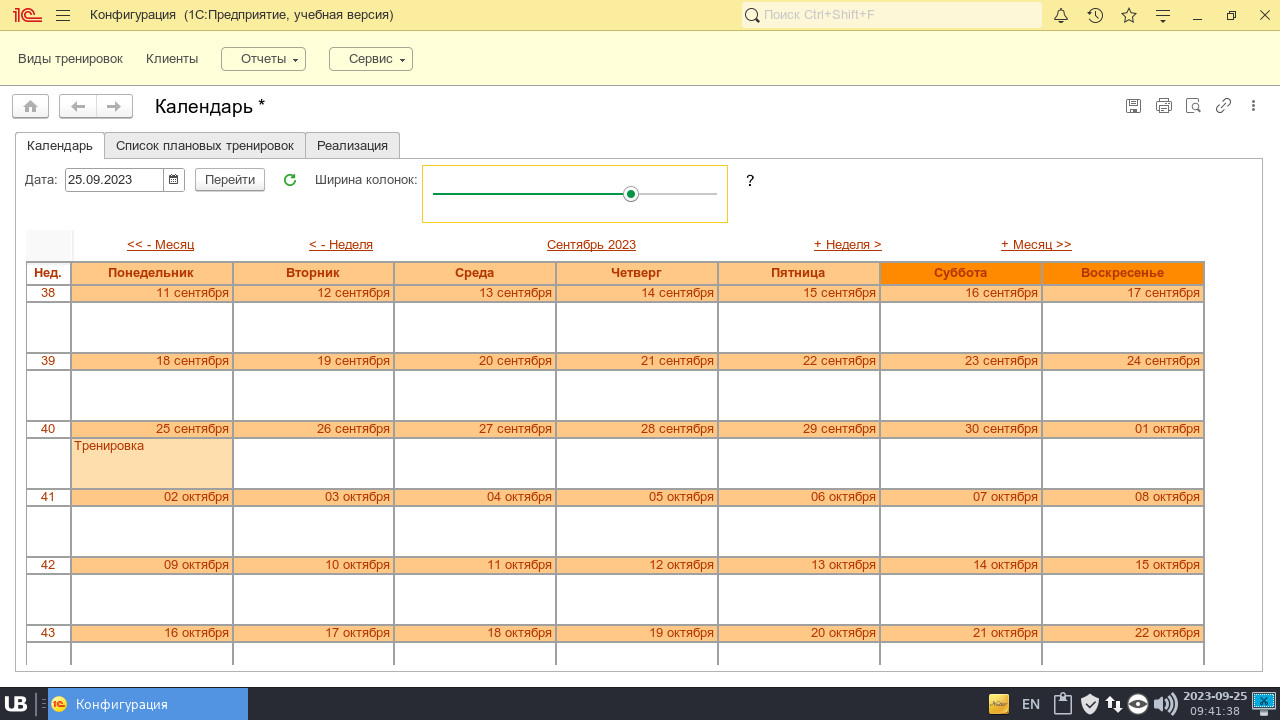
Task: Click the green refresh icon
Action: click(290, 180)
